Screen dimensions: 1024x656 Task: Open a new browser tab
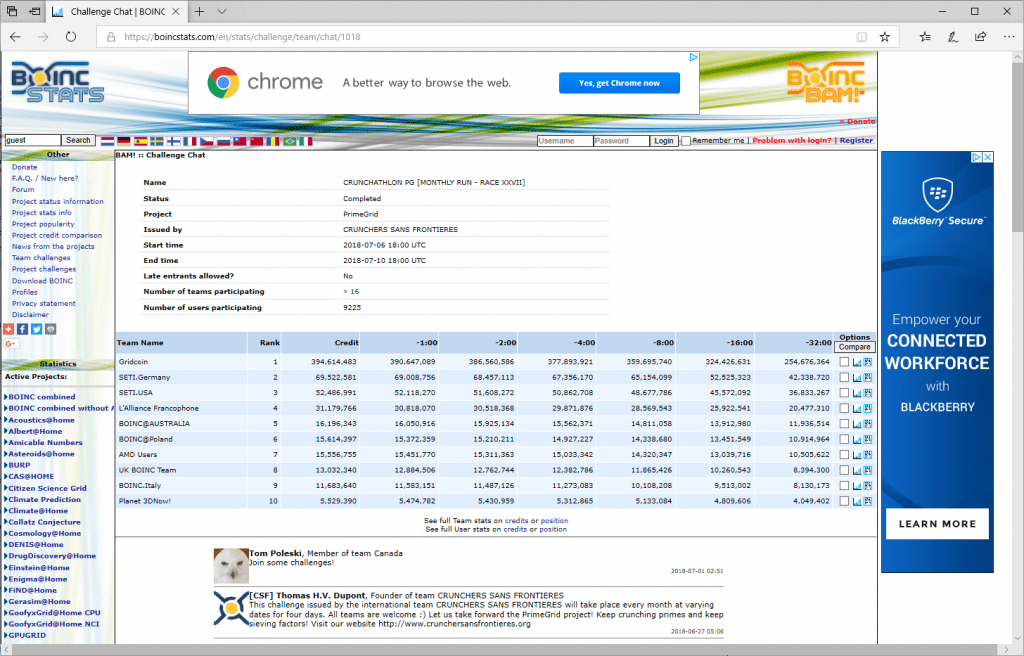(199, 12)
